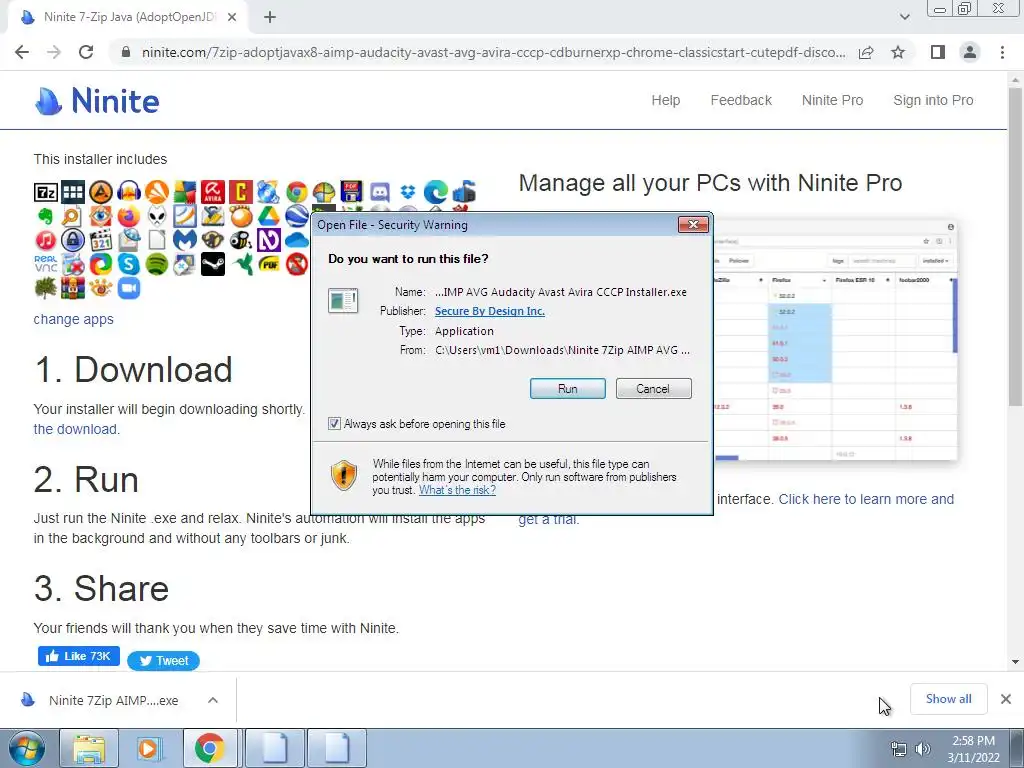
Task: Click the K-Lite Codec 321 icon
Action: 101,240
